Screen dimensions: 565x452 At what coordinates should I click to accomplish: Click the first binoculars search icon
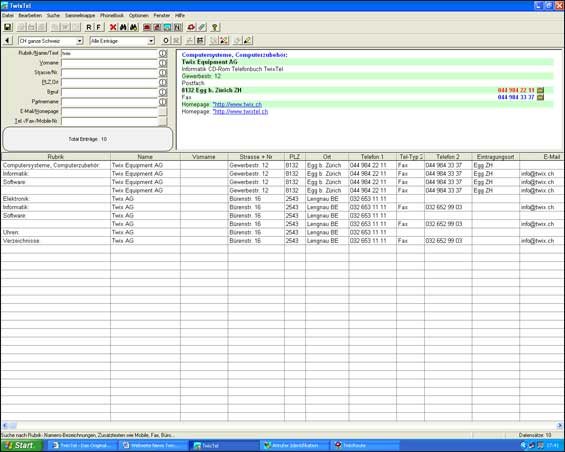(x=123, y=27)
